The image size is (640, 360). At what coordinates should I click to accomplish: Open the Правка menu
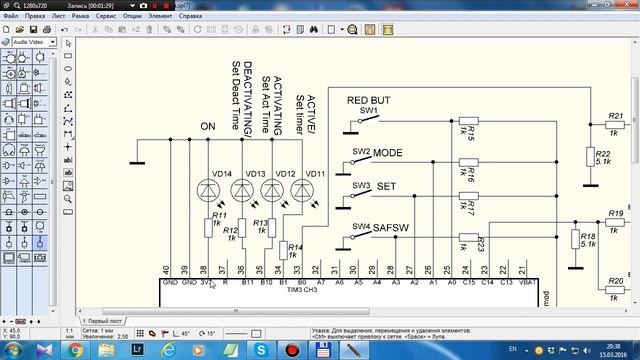coord(35,16)
